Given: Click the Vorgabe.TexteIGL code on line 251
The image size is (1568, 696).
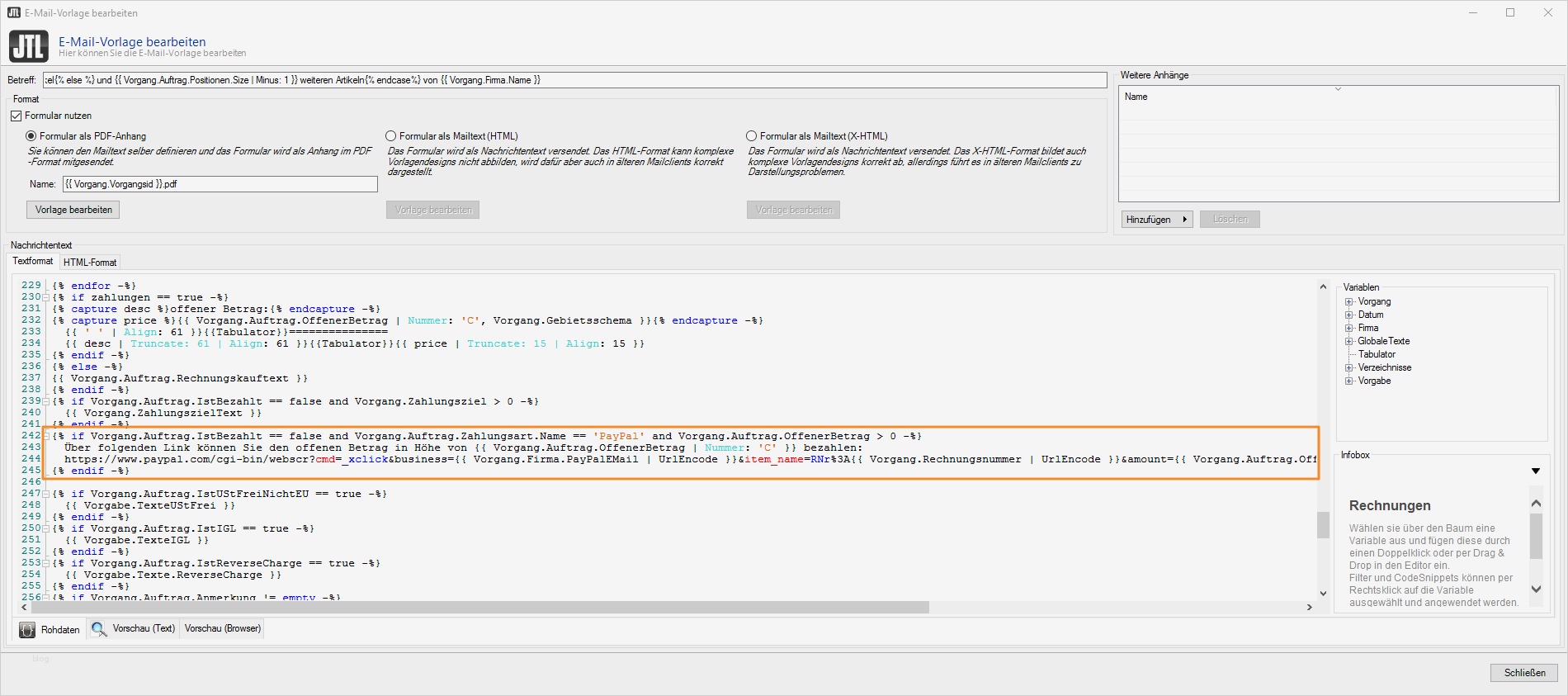Looking at the screenshot, I should point(137,540).
